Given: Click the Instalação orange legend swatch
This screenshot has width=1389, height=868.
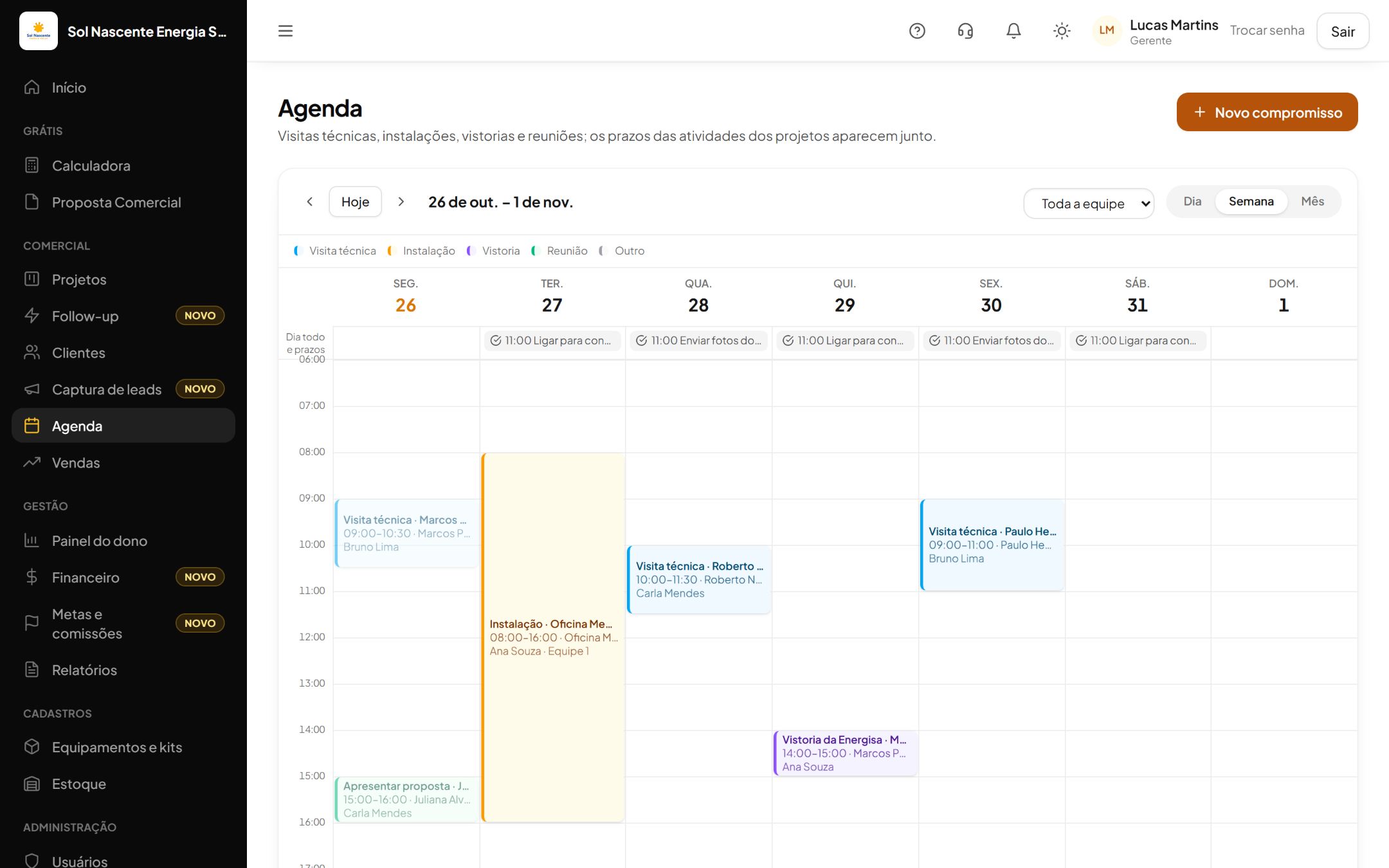Looking at the screenshot, I should (390, 251).
